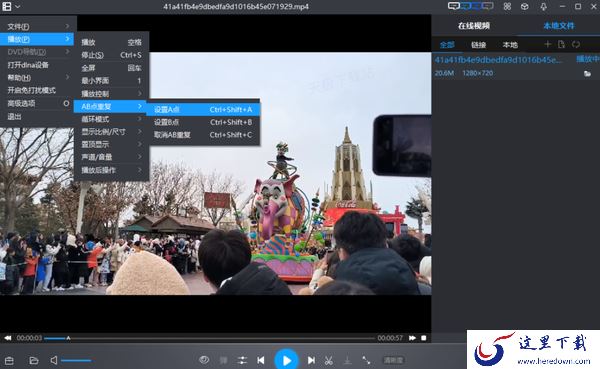The height and width of the screenshot is (369, 600).
Task: Switch to the 本地文件 tab
Action: click(x=559, y=26)
